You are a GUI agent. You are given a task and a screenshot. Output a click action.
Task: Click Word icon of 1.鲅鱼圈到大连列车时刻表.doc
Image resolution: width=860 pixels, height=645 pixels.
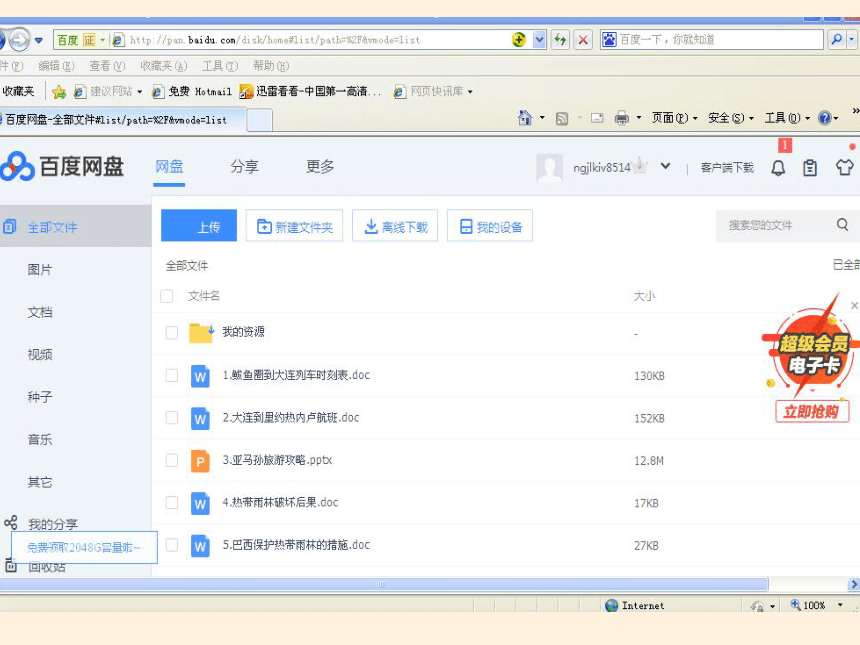pos(200,376)
